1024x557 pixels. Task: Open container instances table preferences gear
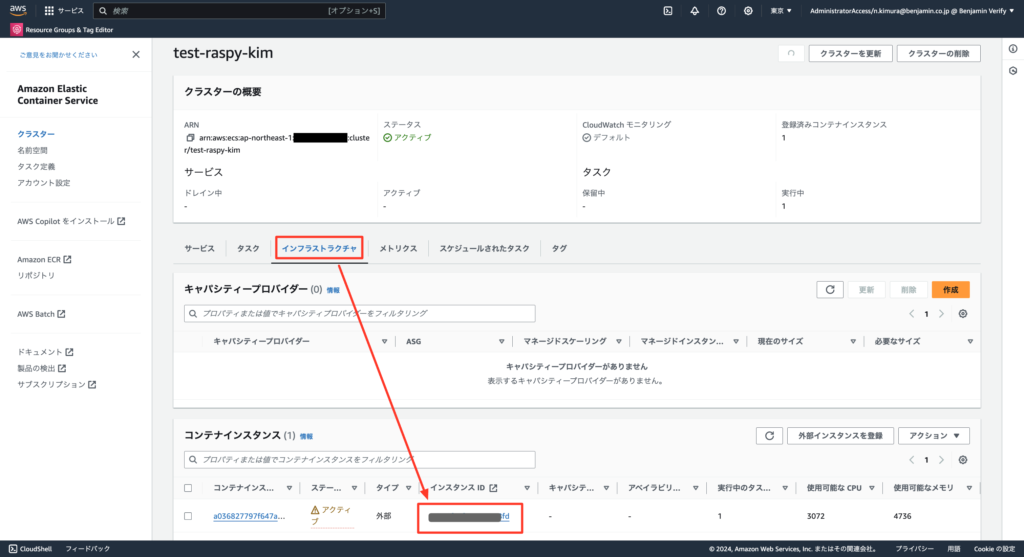pyautogui.click(x=963, y=460)
